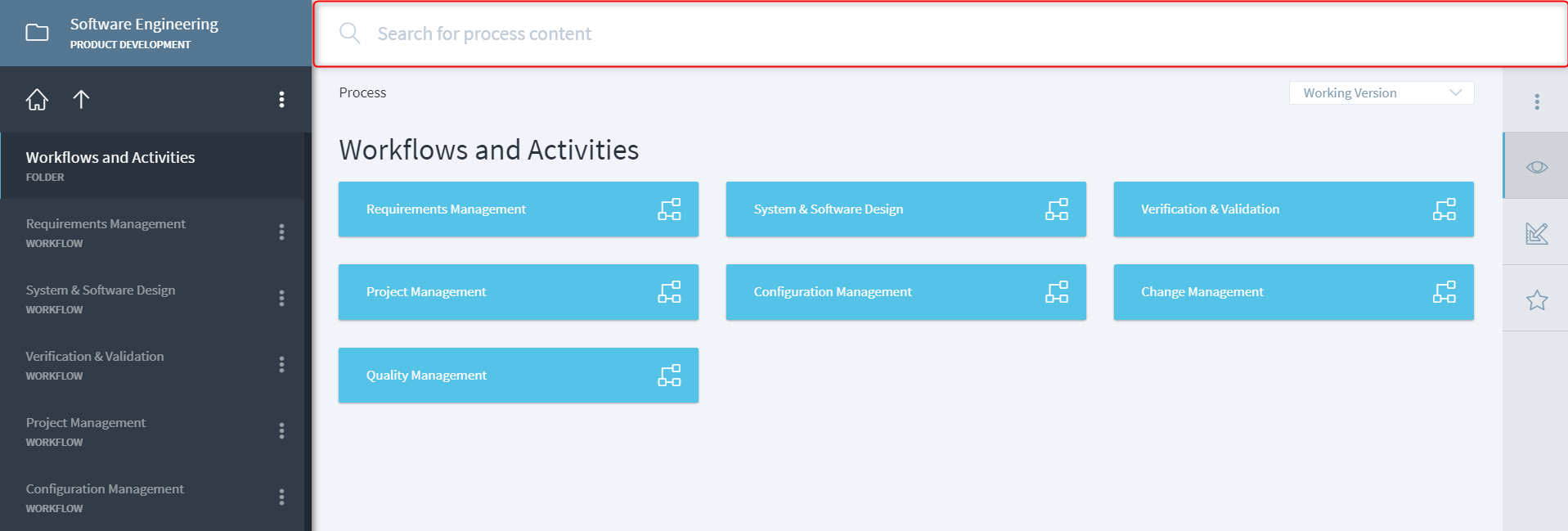Open the Change Management workflow tile

[x=1292, y=292]
